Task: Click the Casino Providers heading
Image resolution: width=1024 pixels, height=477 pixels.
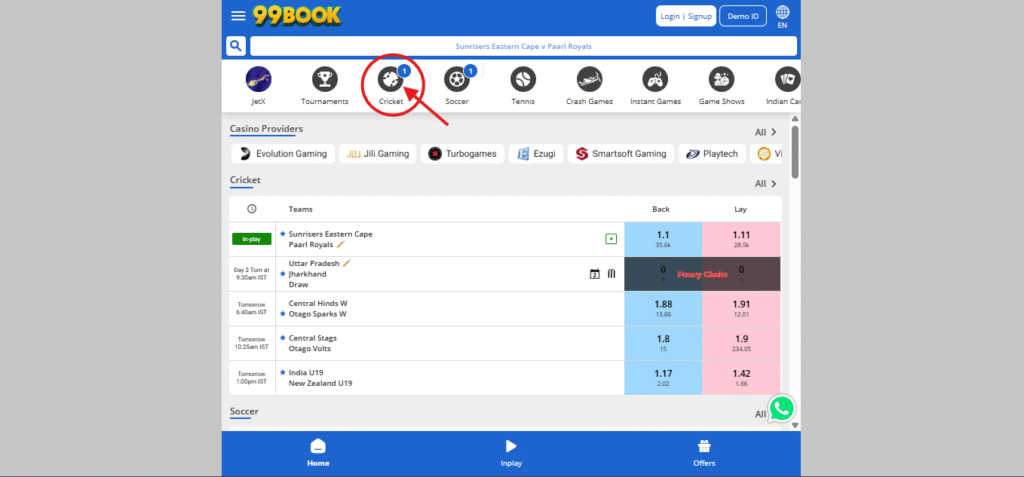Action: (266, 129)
